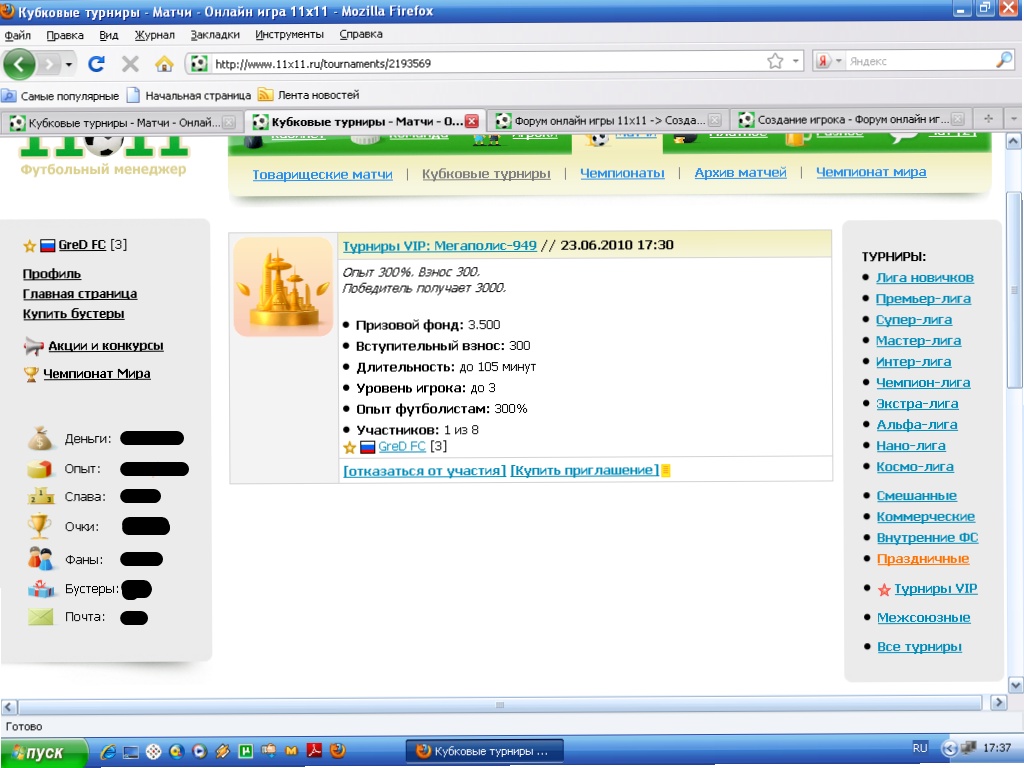This screenshot has height=768, width=1024.
Task: Click the podium icon beside Слава
Action: (40, 496)
